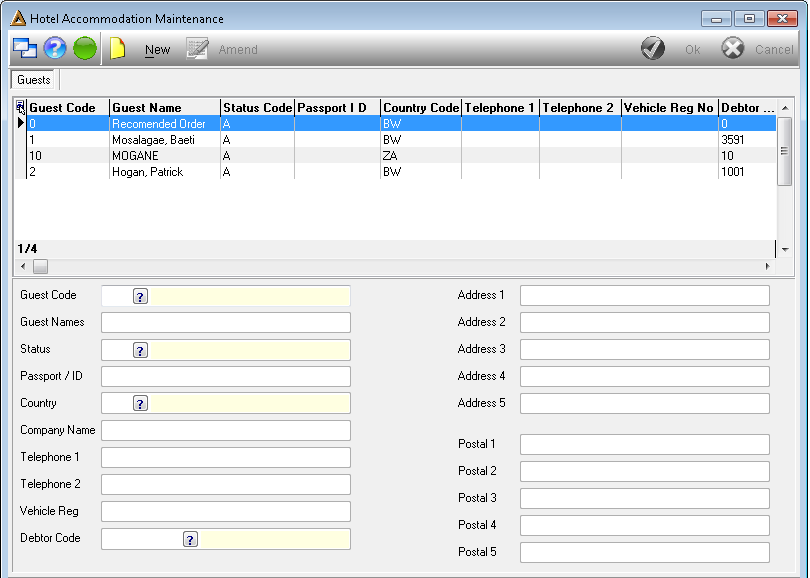Click the yellow New document icon
The image size is (810, 578).
(x=117, y=49)
